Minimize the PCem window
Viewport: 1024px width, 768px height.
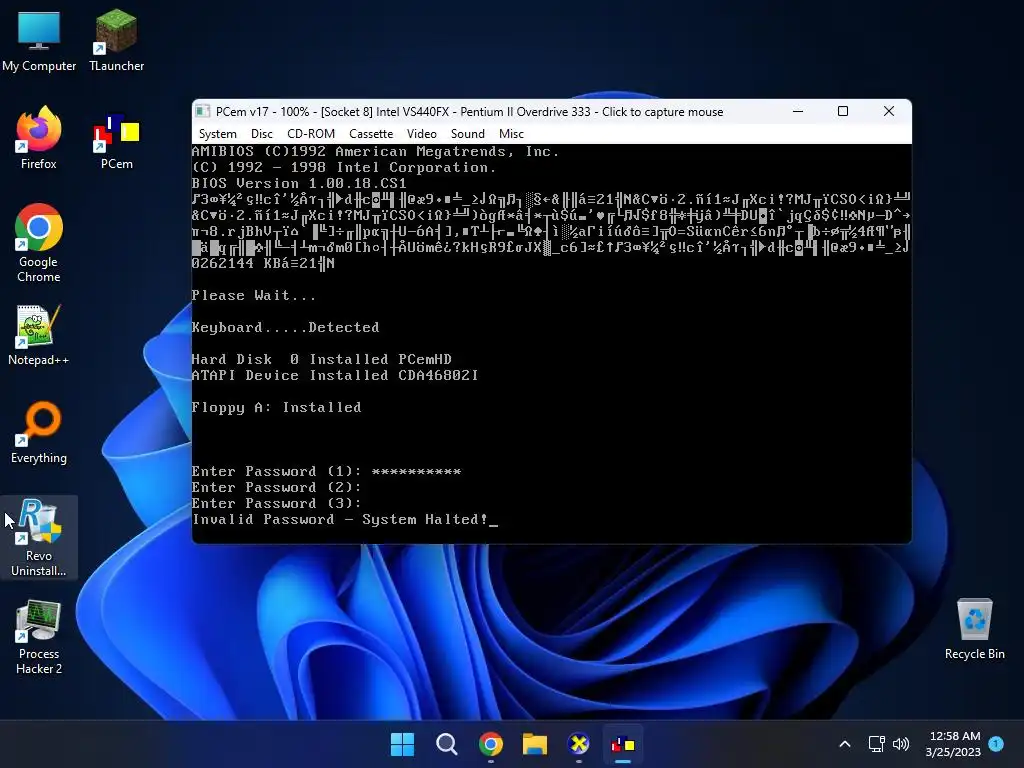(x=797, y=112)
